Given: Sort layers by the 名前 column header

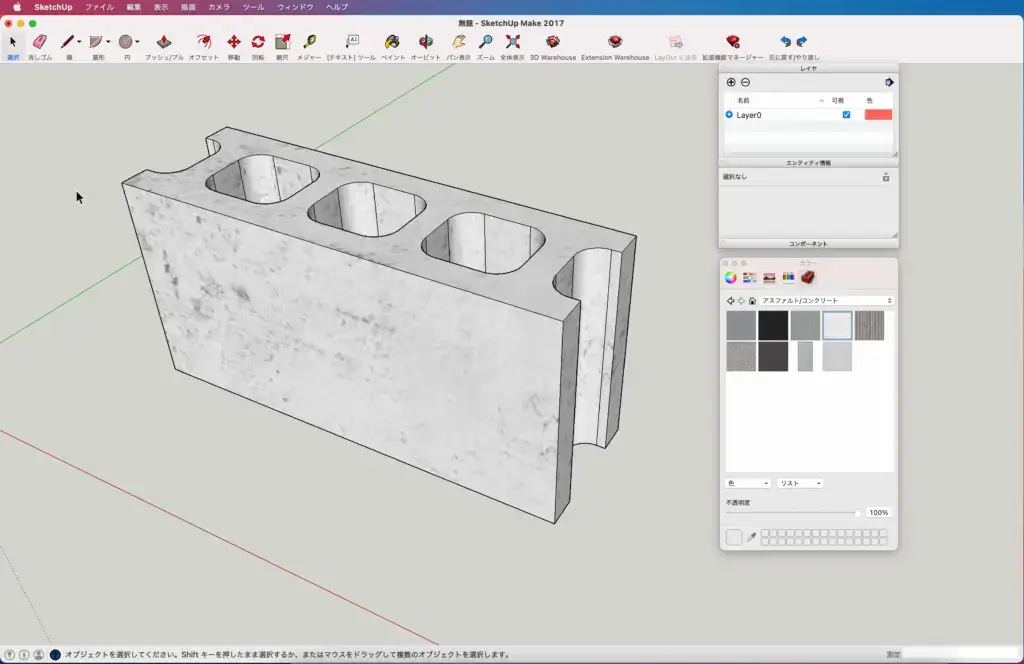Looking at the screenshot, I should tap(743, 101).
